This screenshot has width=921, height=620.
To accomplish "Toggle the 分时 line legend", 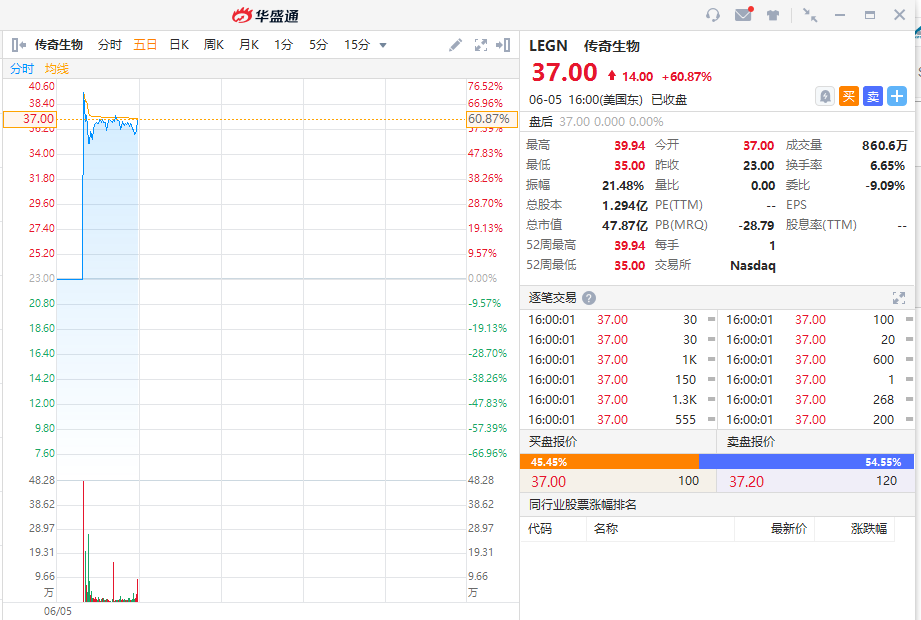I will [x=22, y=69].
